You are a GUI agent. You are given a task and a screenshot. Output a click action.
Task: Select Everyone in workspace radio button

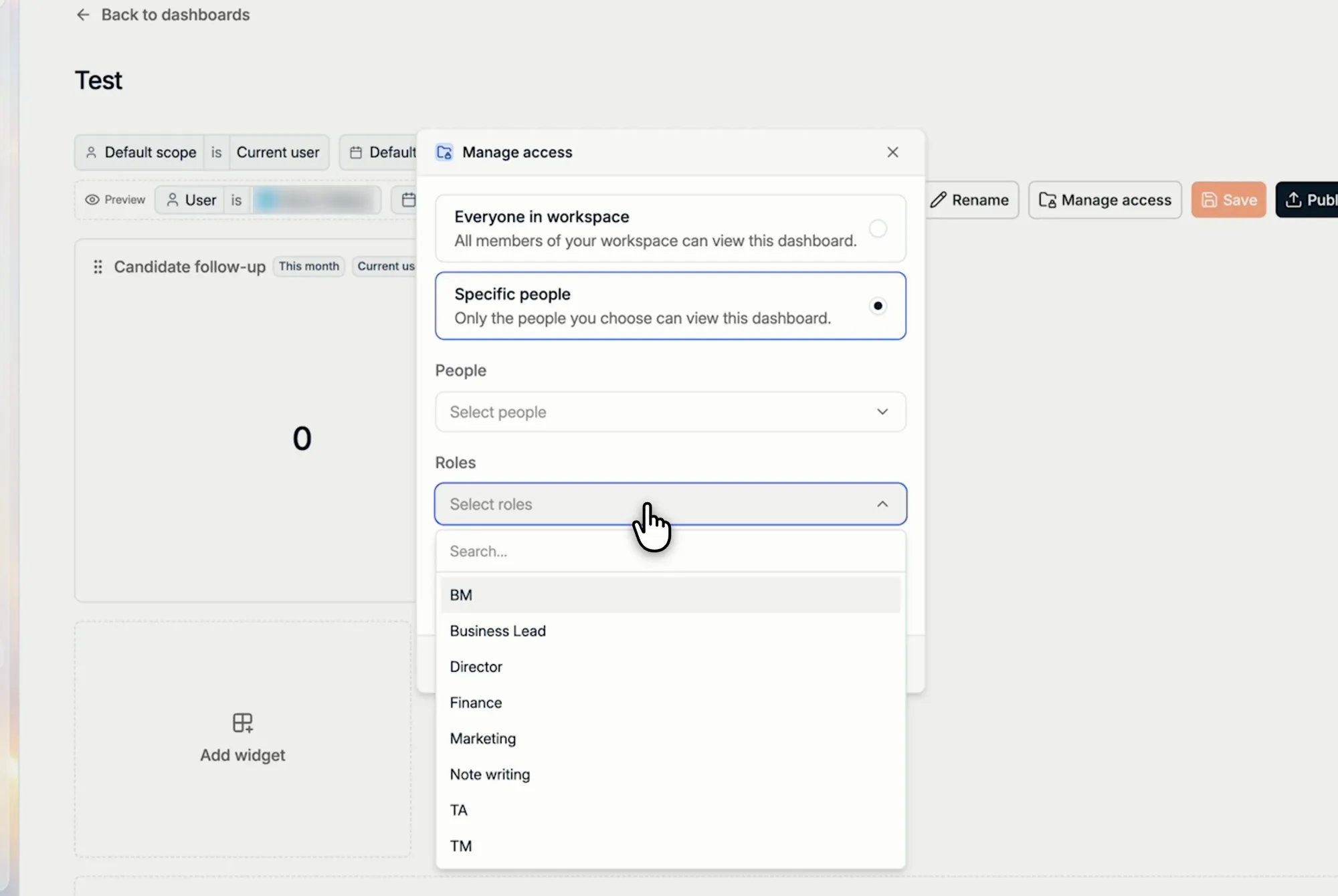click(x=878, y=229)
